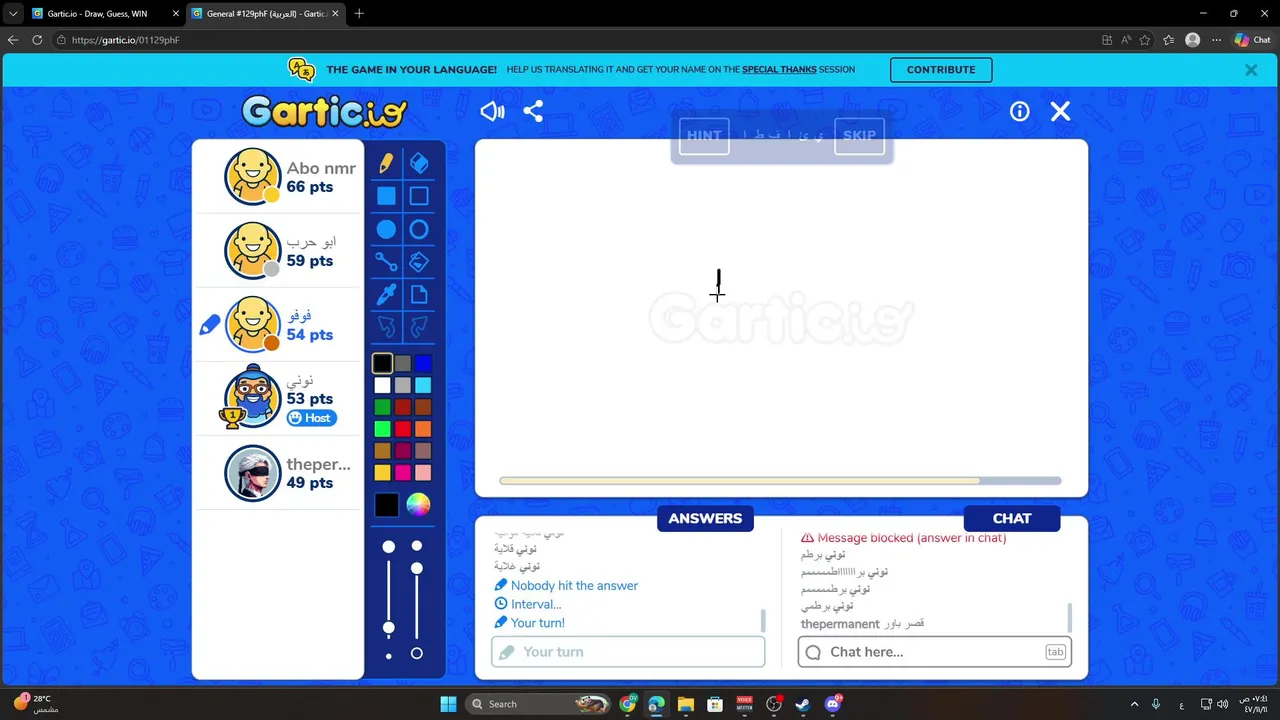Image resolution: width=1280 pixels, height=720 pixels.
Task: Dismiss the translation banner
Action: pyautogui.click(x=1251, y=70)
